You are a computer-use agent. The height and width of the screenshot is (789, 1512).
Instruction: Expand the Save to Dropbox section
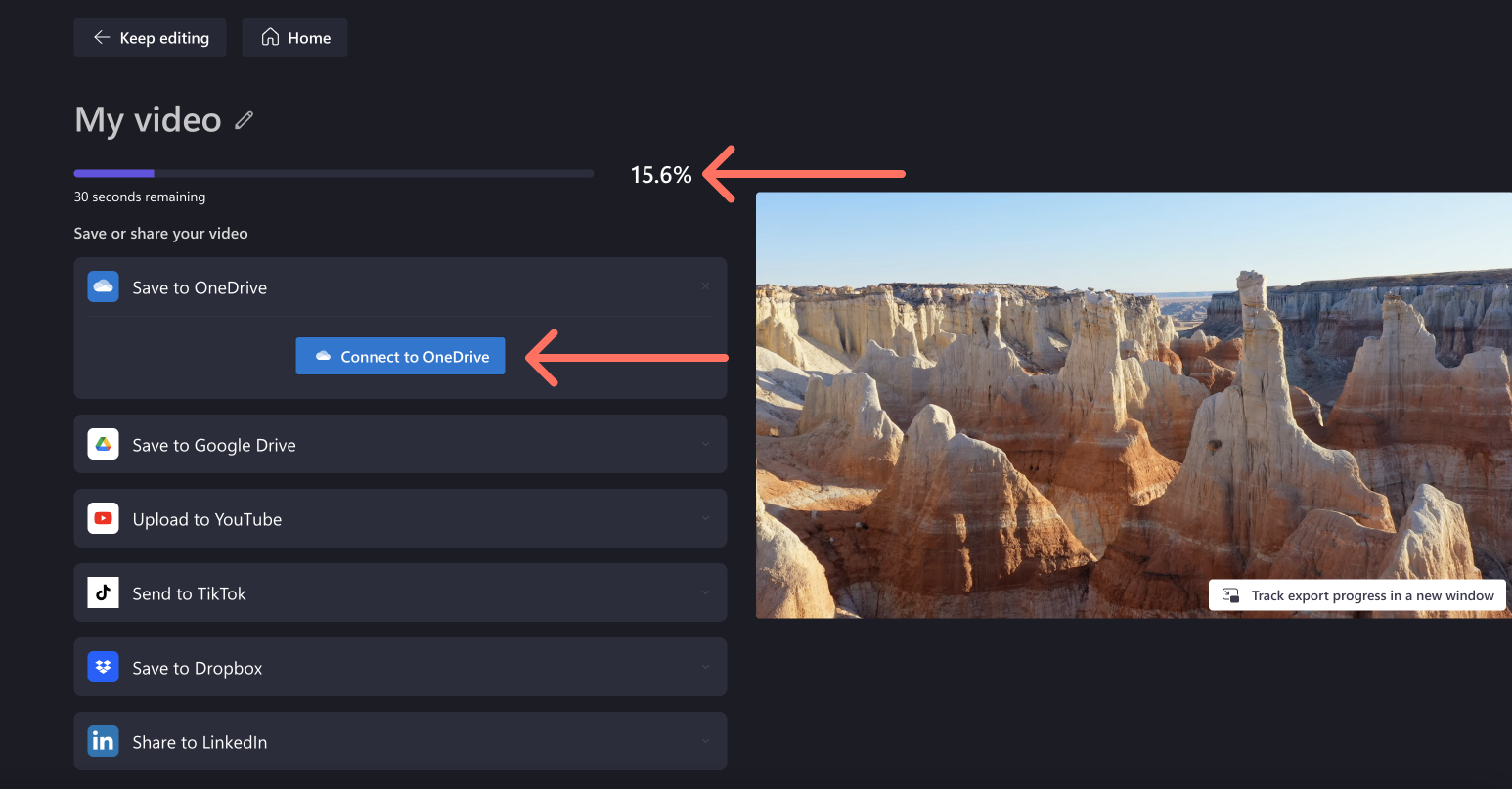click(x=706, y=667)
